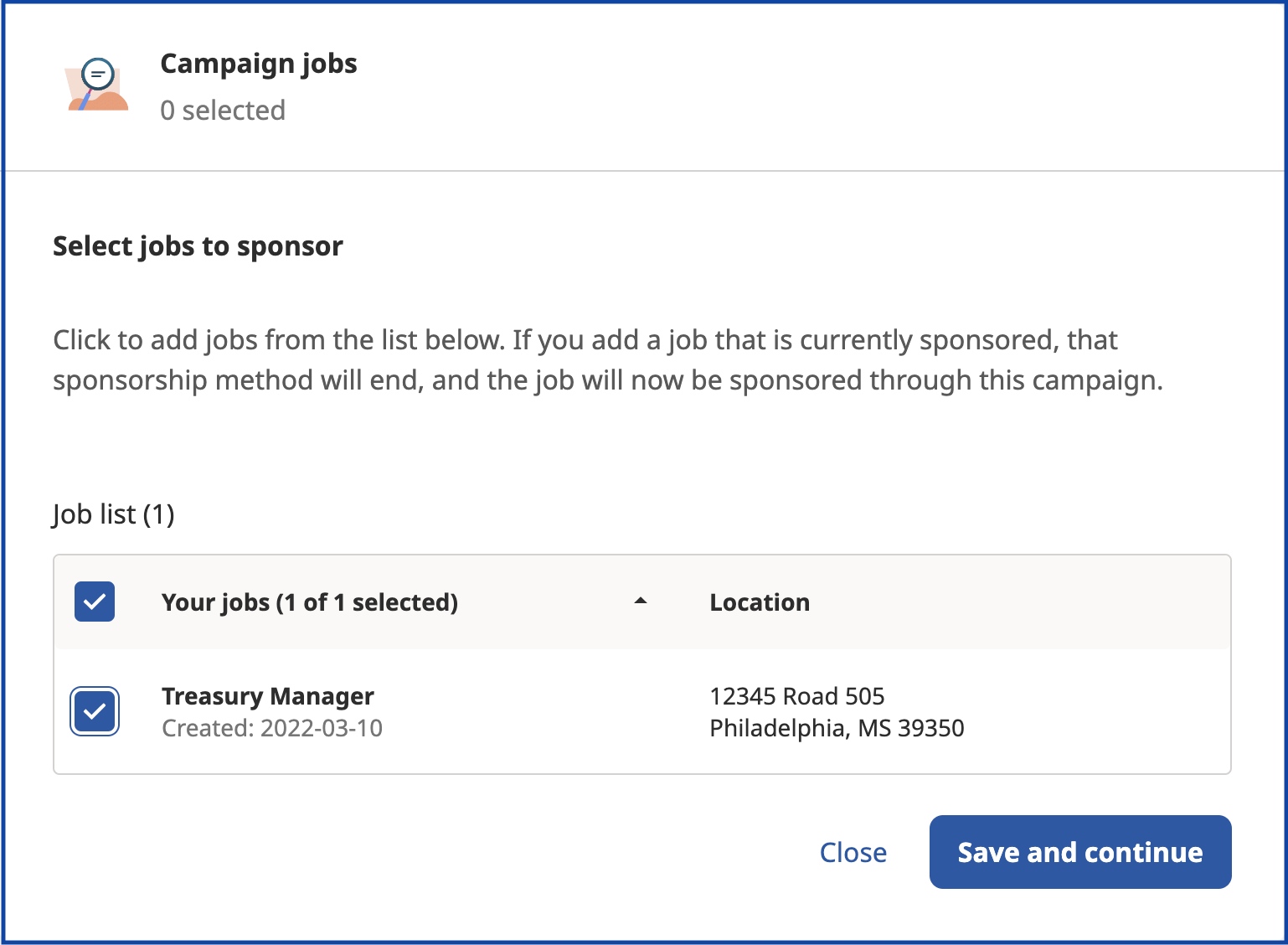Click the Location column header
The height and width of the screenshot is (945, 1288).
tap(759, 602)
